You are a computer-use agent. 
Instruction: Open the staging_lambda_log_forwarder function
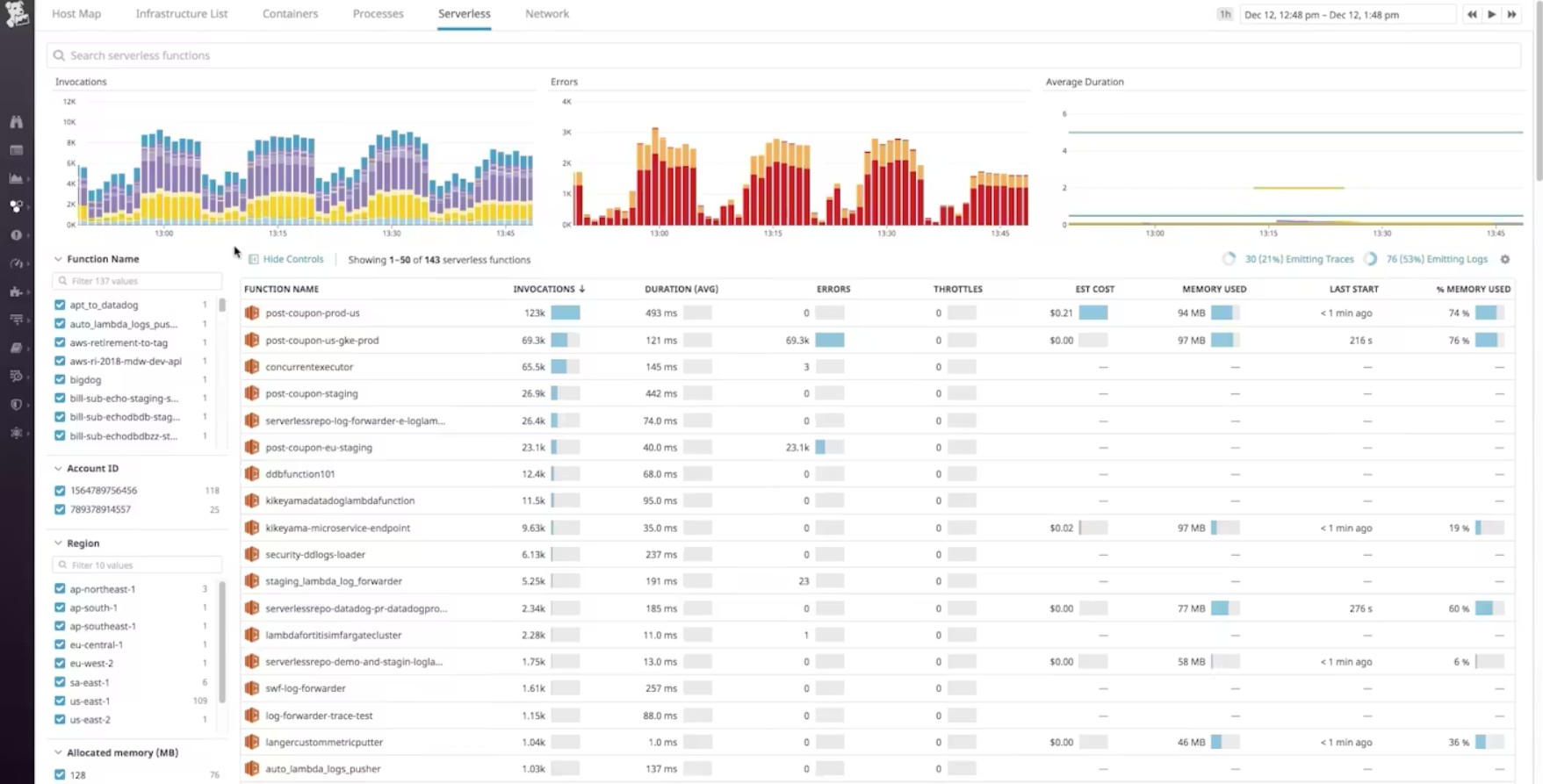334,581
